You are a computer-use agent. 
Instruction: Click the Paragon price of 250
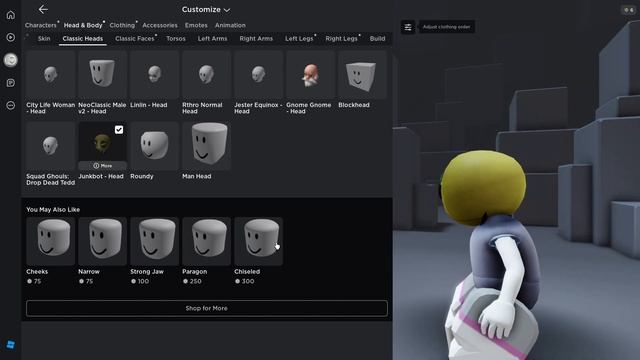(192, 281)
